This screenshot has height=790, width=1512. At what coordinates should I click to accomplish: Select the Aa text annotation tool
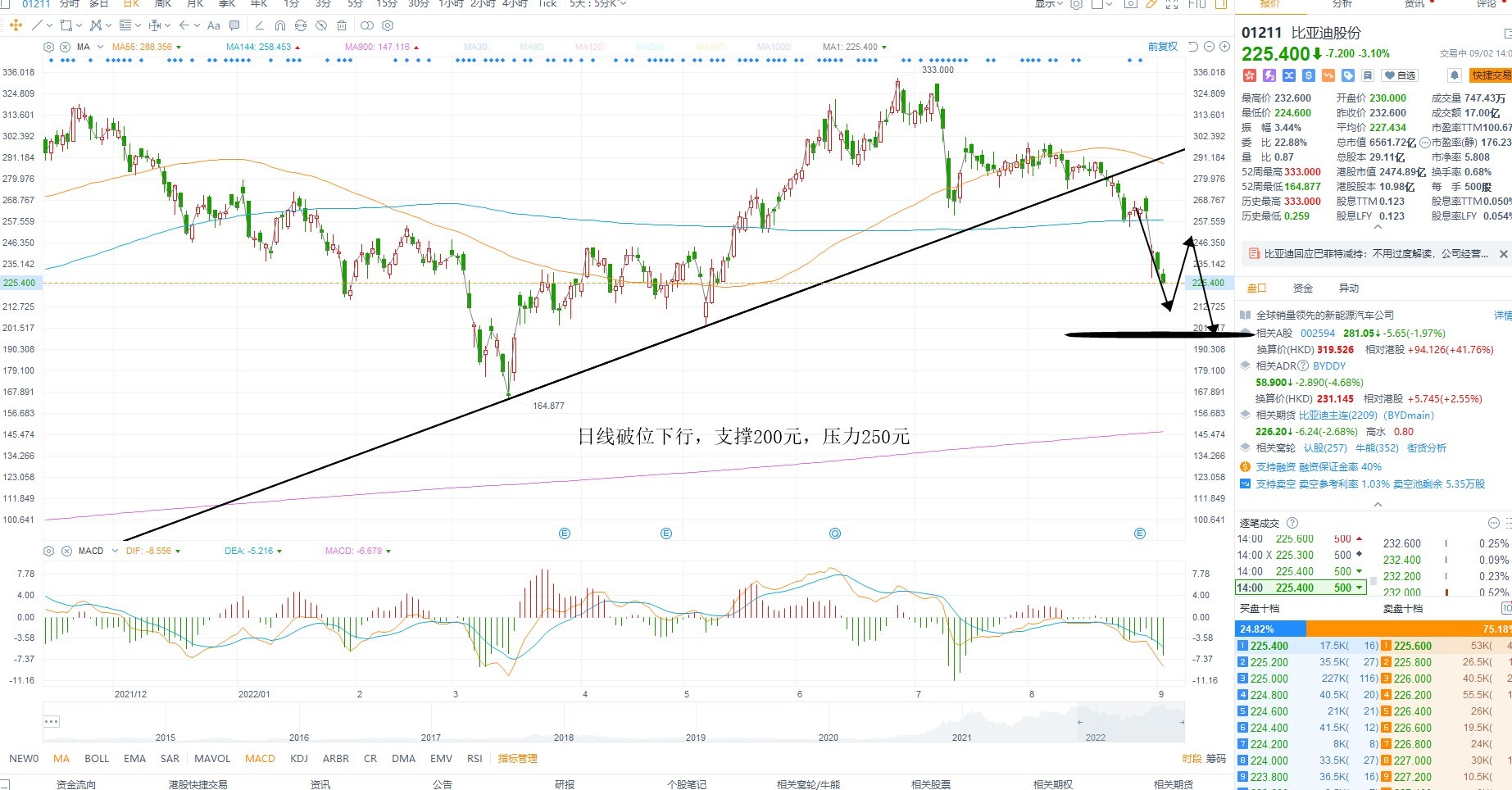(213, 25)
